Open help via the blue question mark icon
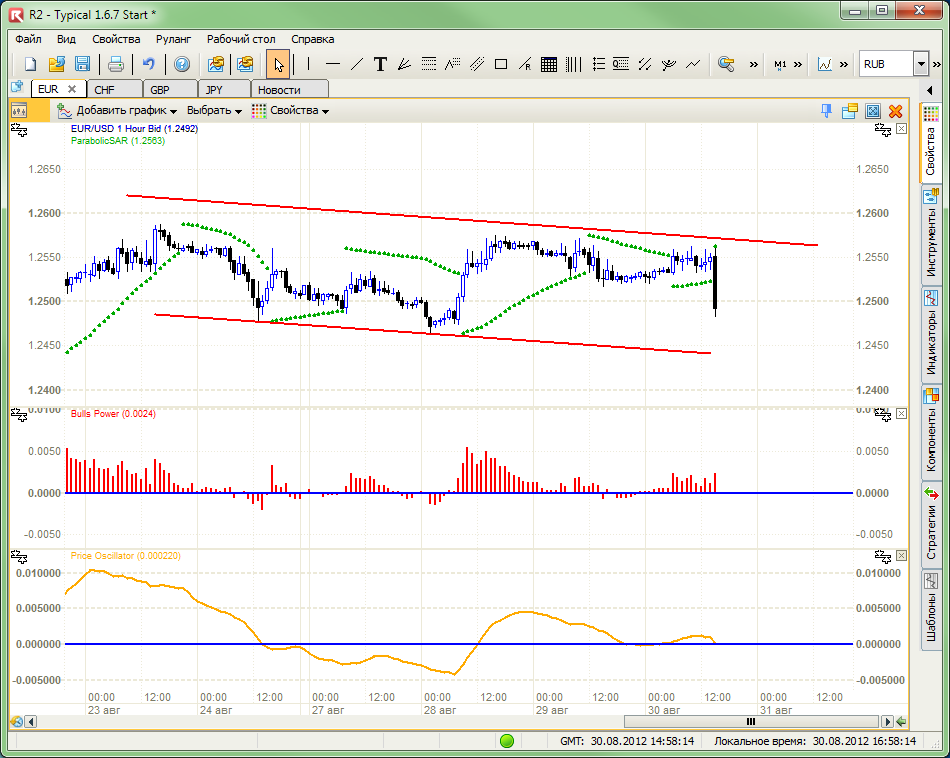 (182, 64)
